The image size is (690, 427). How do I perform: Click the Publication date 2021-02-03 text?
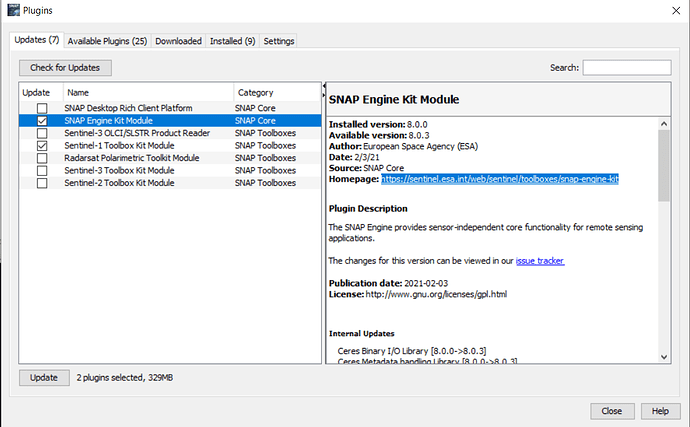click(389, 283)
